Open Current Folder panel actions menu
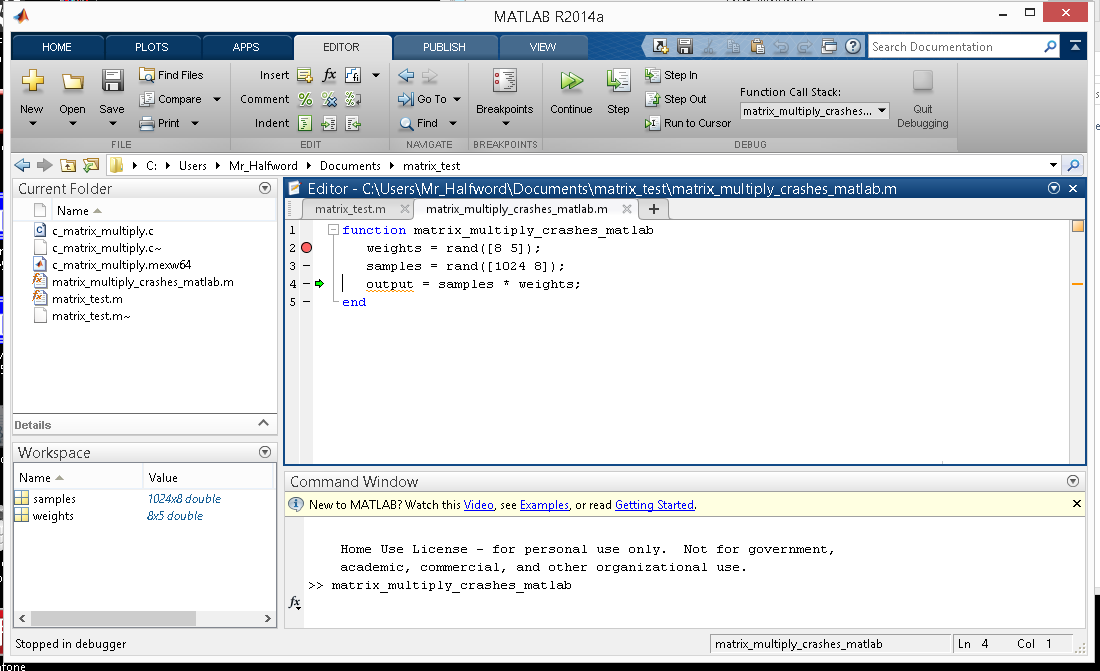The width and height of the screenshot is (1100, 671). [264, 188]
